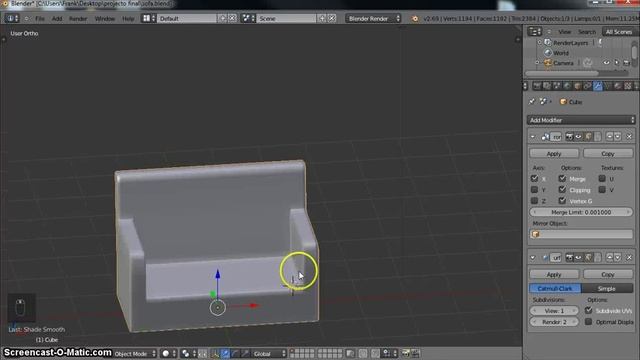Move Mirror modifier down in stack
640x360 pixels.
(x=618, y=137)
